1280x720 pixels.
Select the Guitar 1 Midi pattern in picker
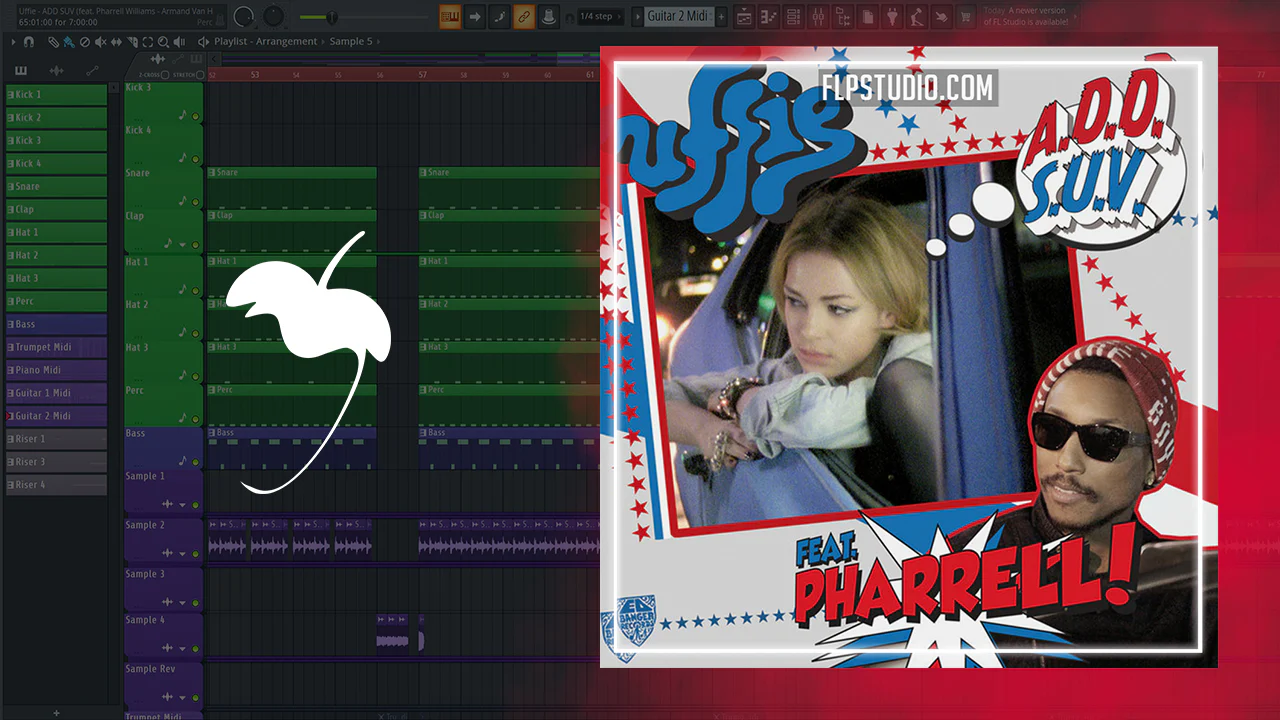[56, 393]
